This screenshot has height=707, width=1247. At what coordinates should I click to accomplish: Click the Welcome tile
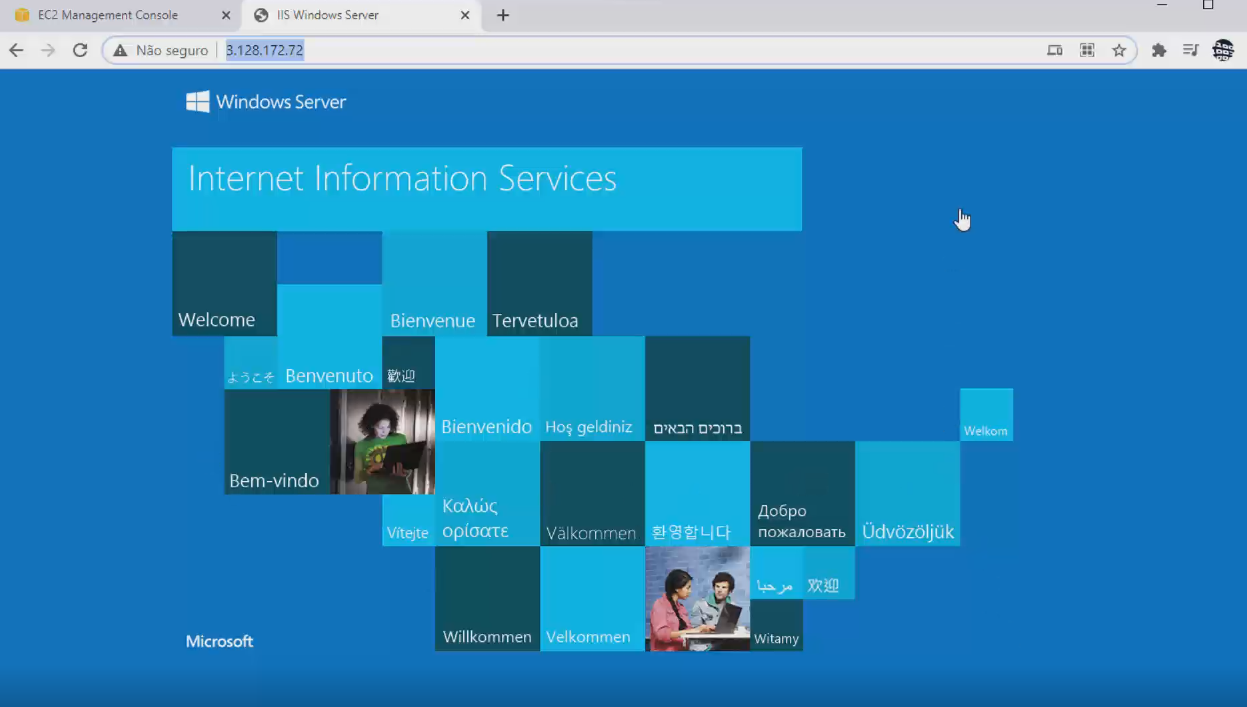point(224,284)
